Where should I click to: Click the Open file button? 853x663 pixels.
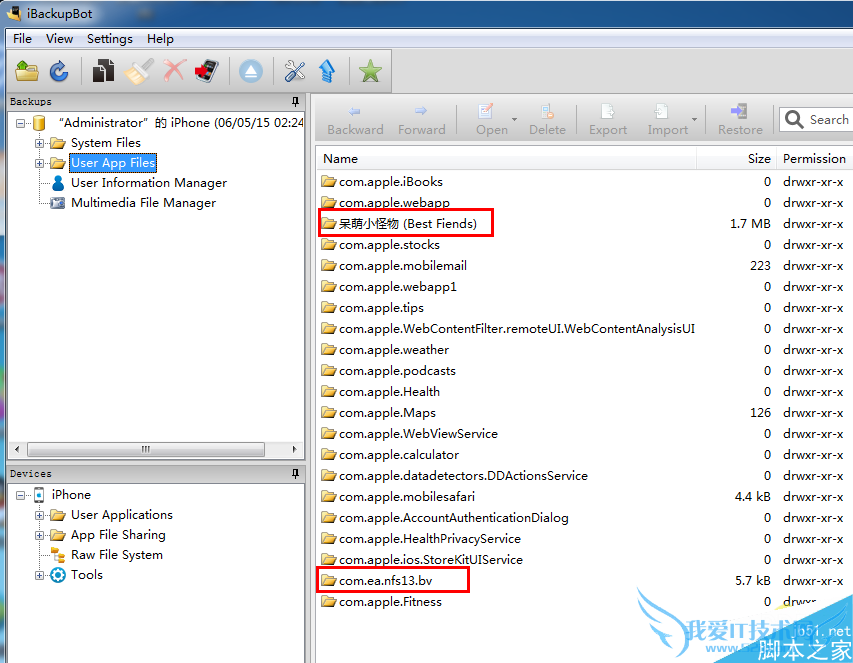(x=491, y=121)
